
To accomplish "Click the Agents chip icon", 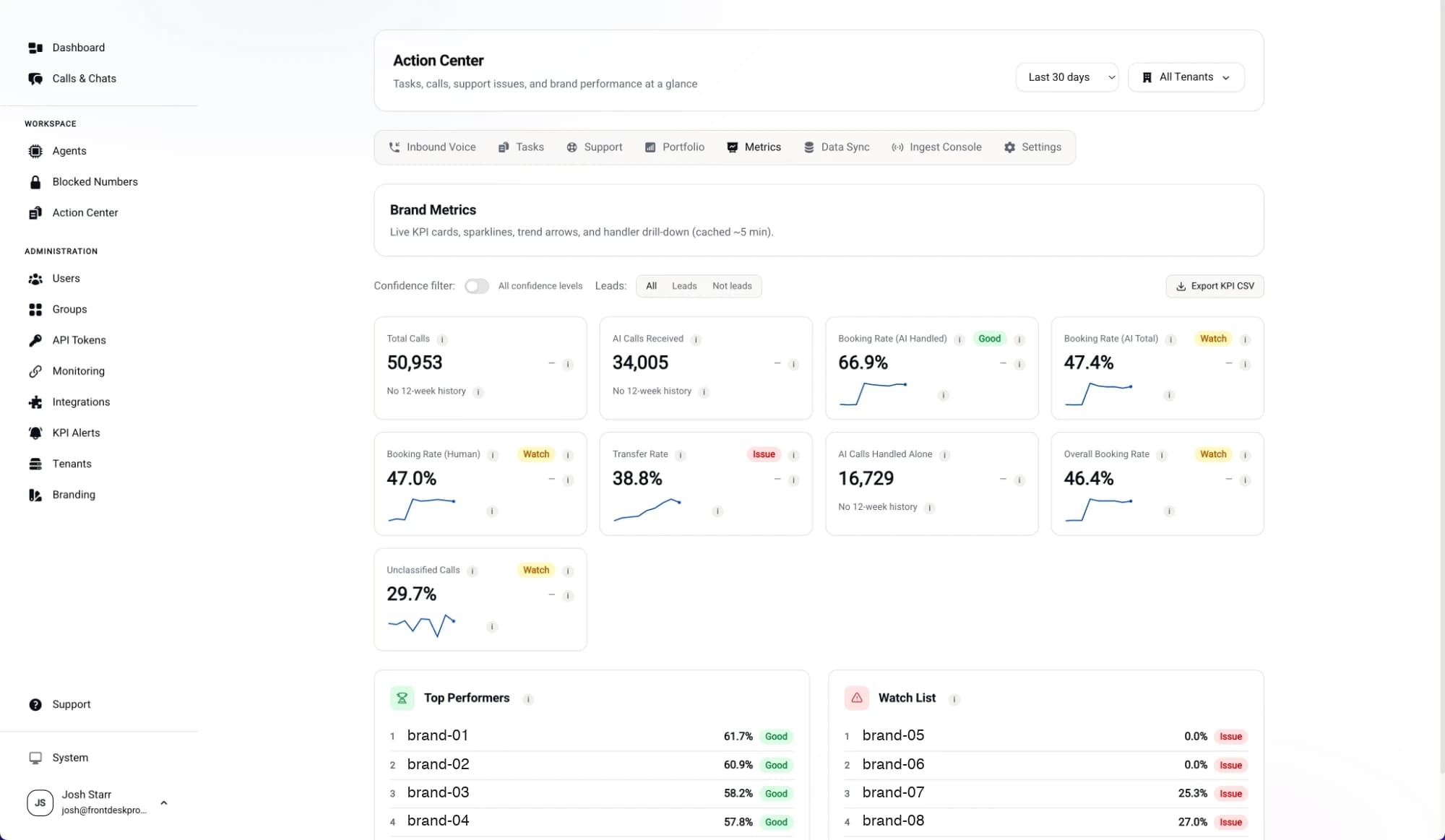I will click(35, 151).
